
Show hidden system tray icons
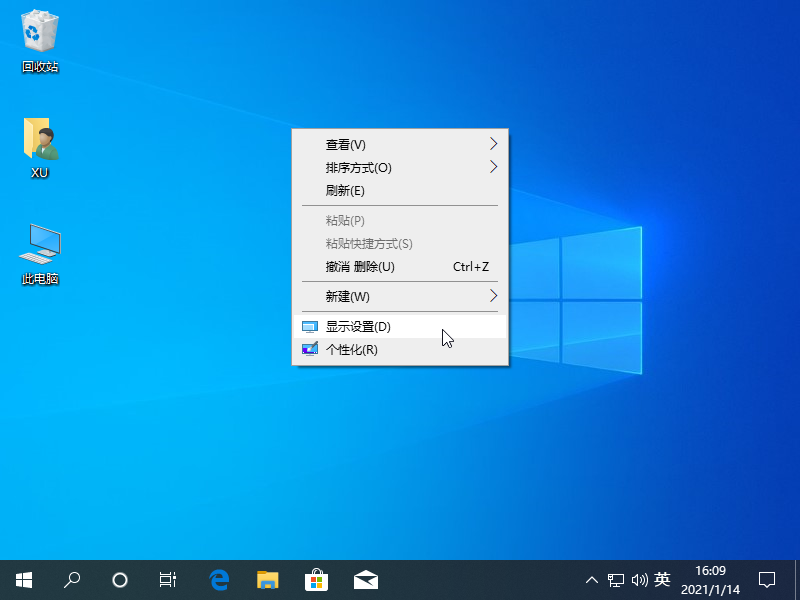point(592,579)
